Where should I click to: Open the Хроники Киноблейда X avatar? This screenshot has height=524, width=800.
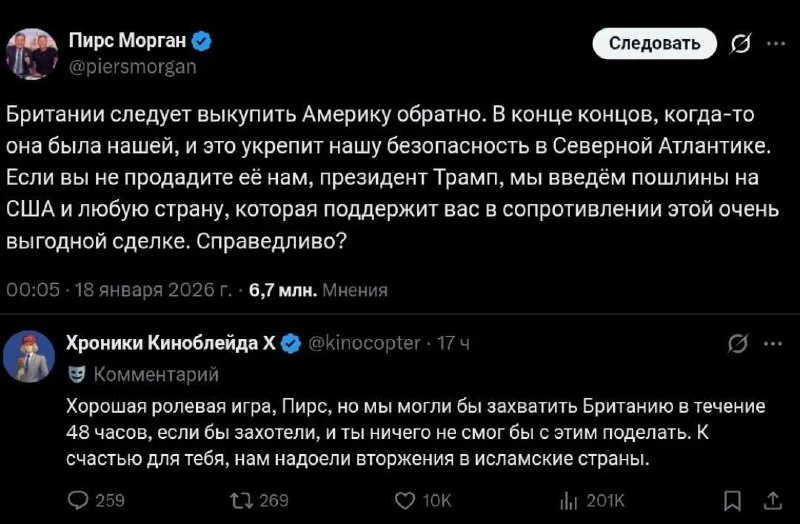click(29, 355)
